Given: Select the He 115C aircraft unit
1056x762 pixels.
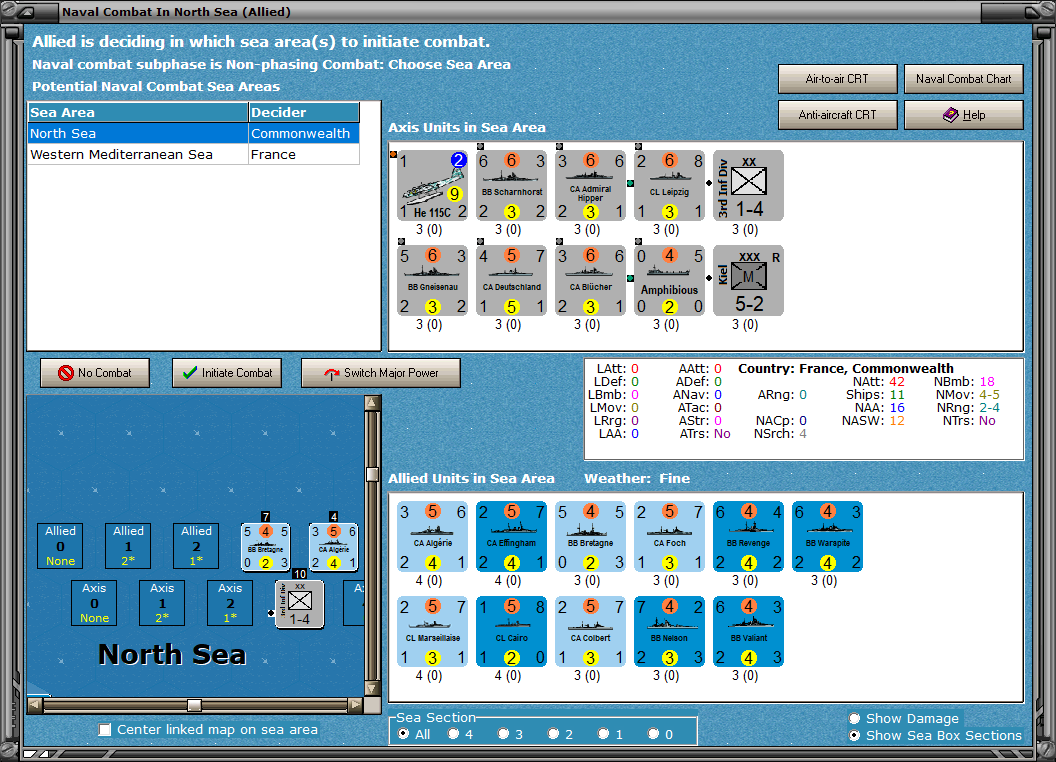Looking at the screenshot, I should coord(432,185).
